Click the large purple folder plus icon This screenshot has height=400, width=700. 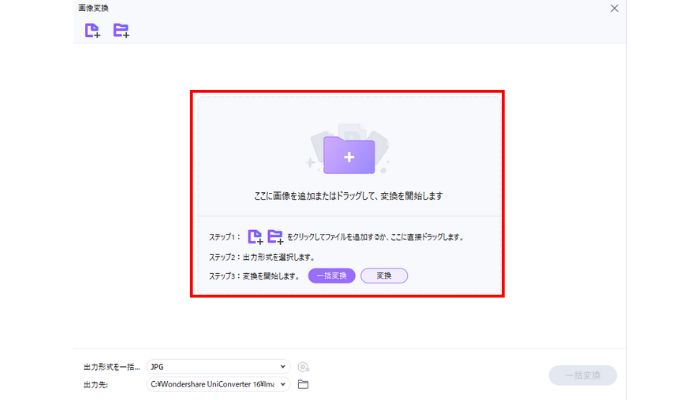[x=349, y=155]
